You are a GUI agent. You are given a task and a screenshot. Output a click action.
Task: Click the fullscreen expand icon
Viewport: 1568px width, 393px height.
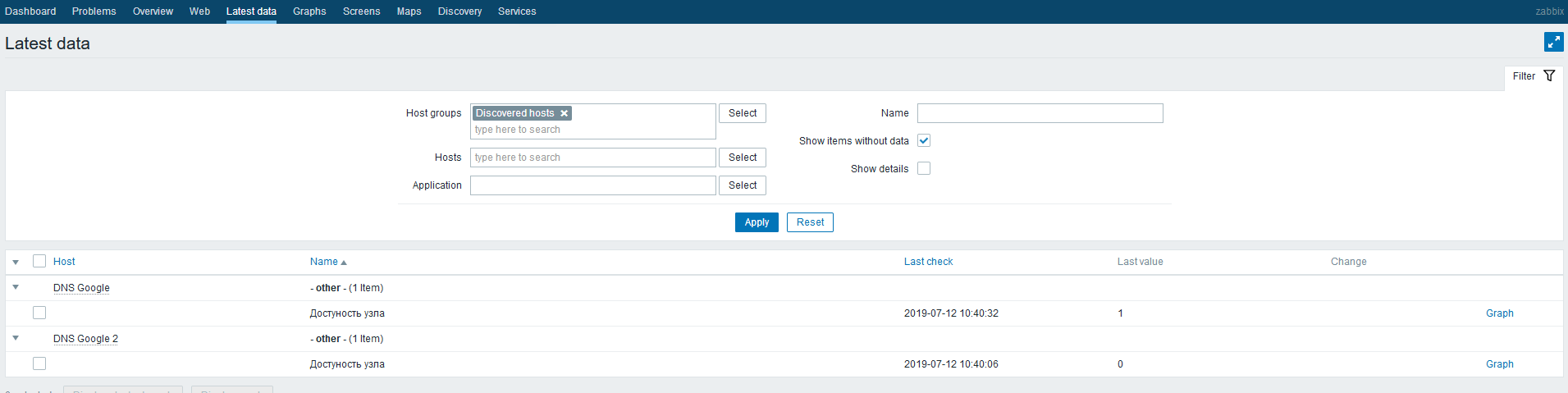1553,42
